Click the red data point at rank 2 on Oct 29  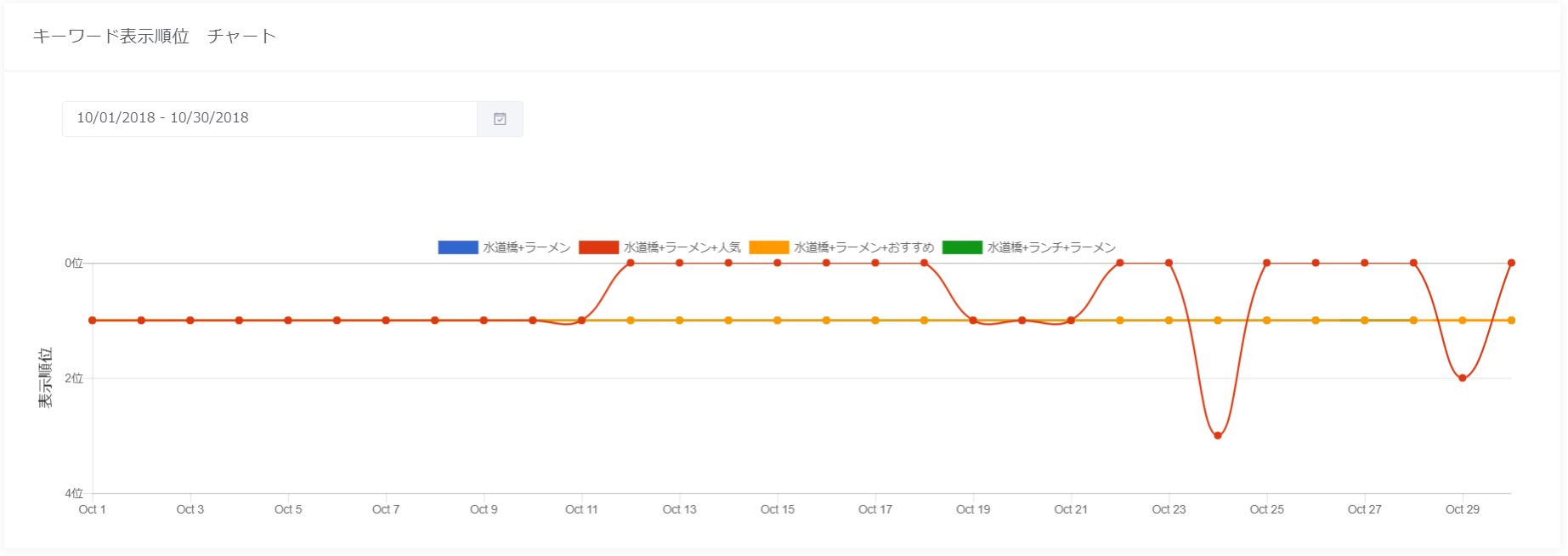coord(1463,378)
